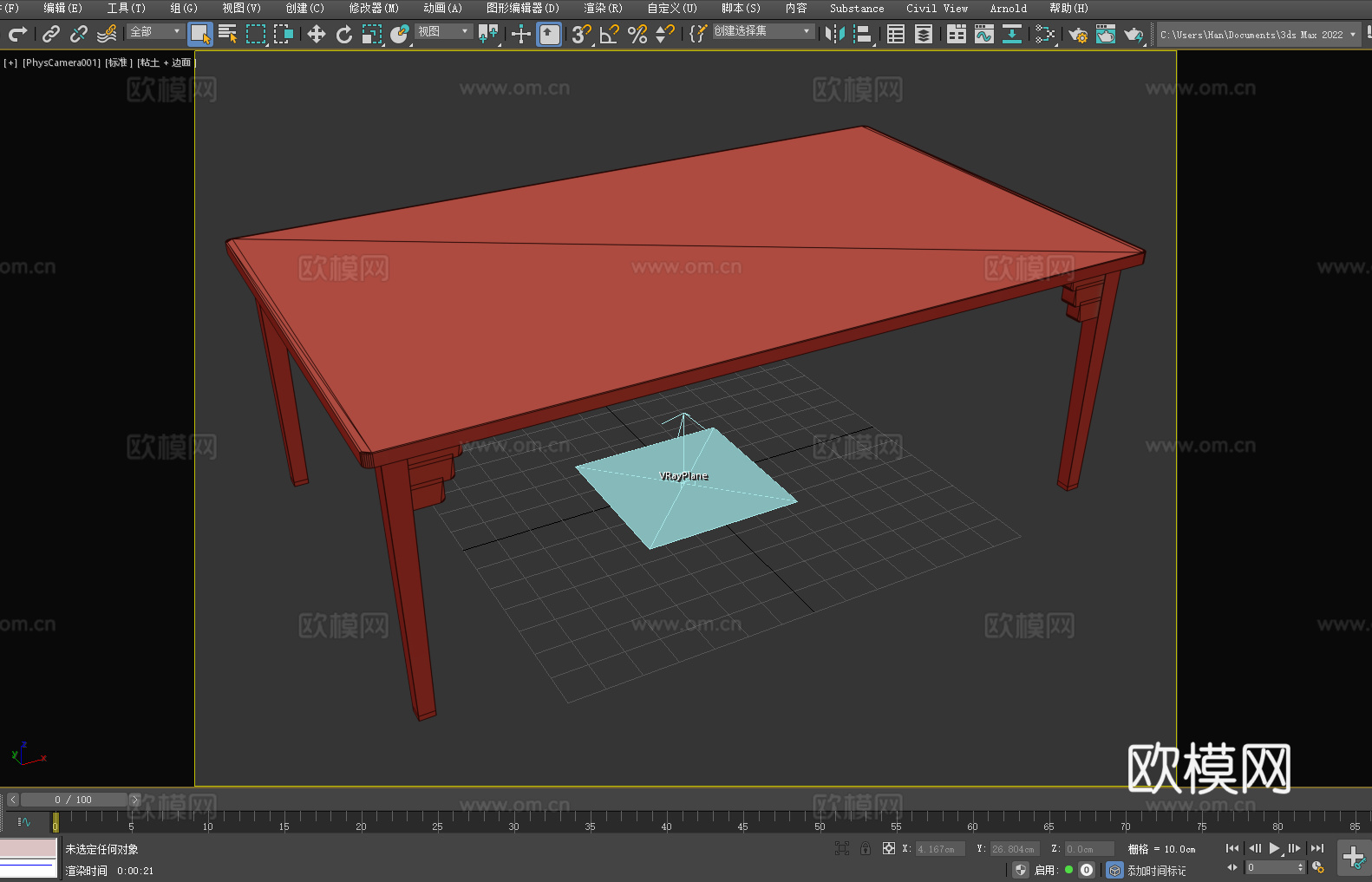1372x882 pixels.
Task: Toggle Absolute/Offset transform type-in mode
Action: (889, 848)
